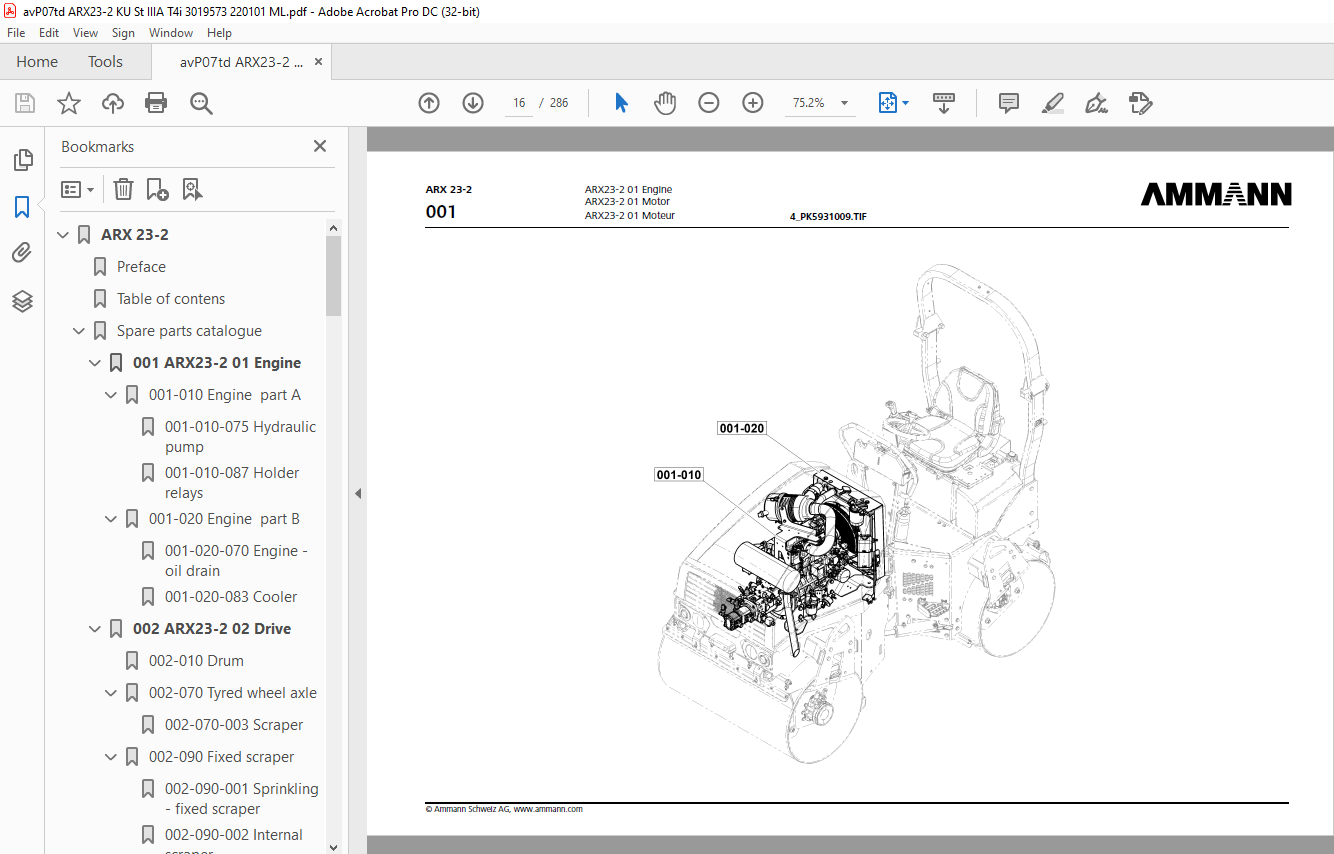1334x854 pixels.
Task: Open the Edit menu
Action: (x=49, y=33)
